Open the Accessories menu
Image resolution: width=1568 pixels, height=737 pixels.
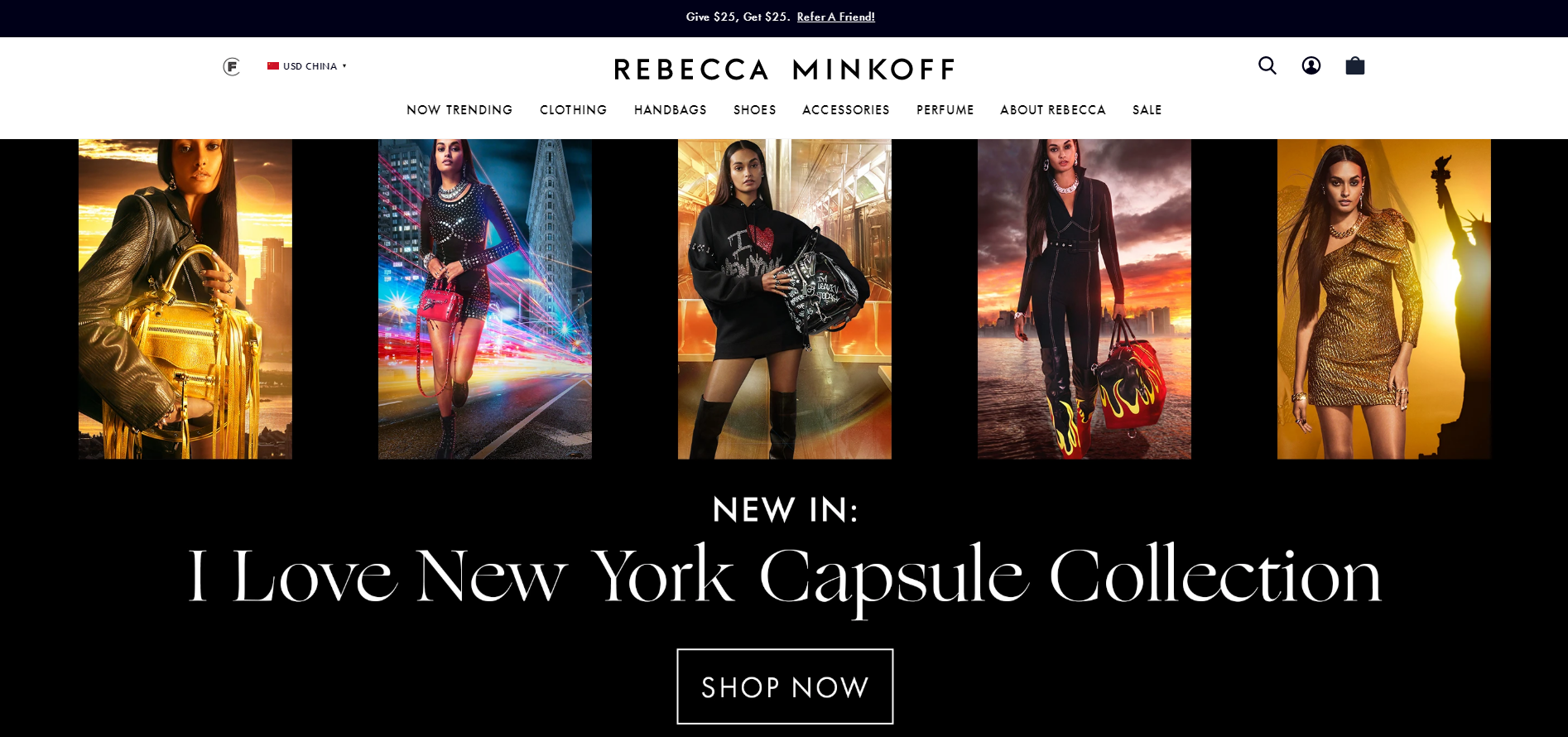(846, 110)
